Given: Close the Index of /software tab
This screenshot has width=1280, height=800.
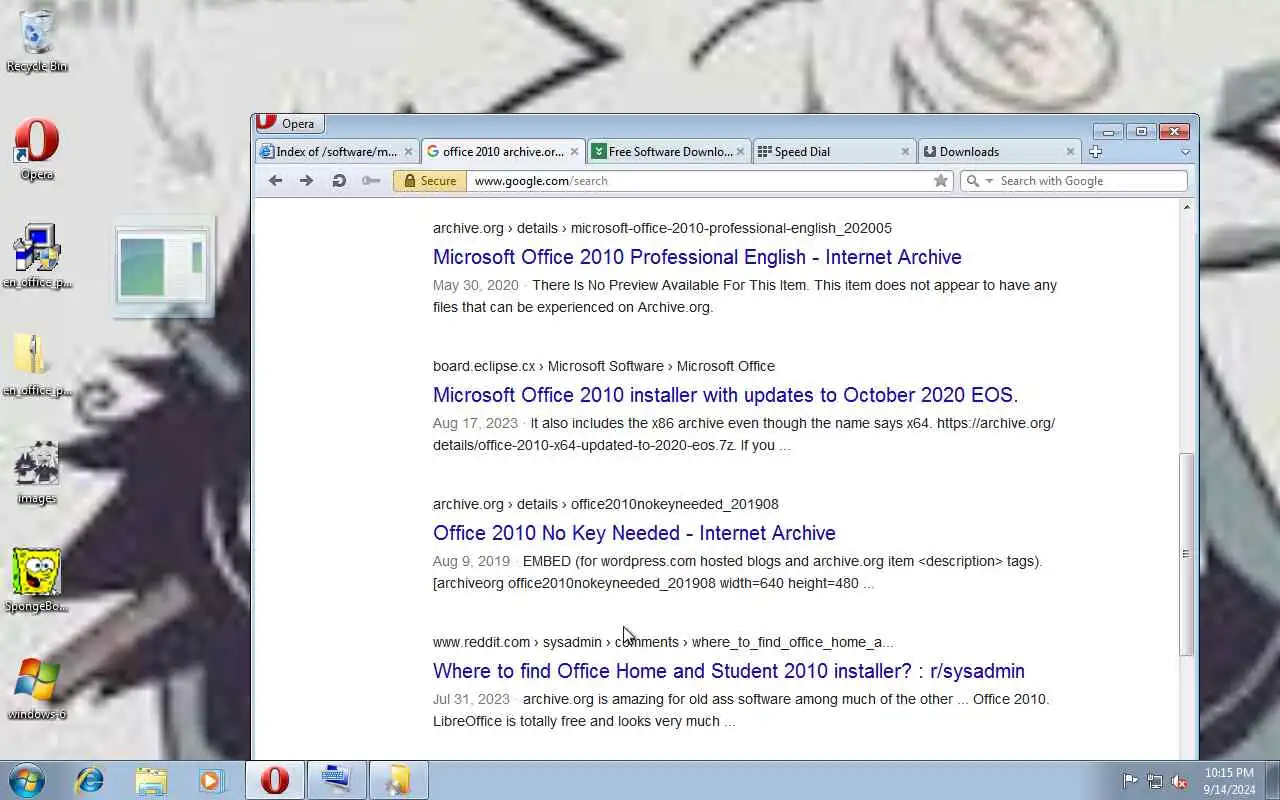Looking at the screenshot, I should [x=408, y=152].
